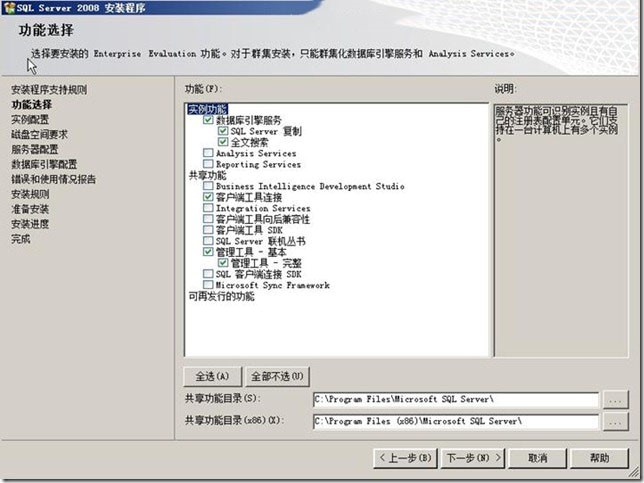Image resolution: width=644 pixels, height=483 pixels.
Task: Select 准备安装 step in sidebar
Action: point(30,209)
